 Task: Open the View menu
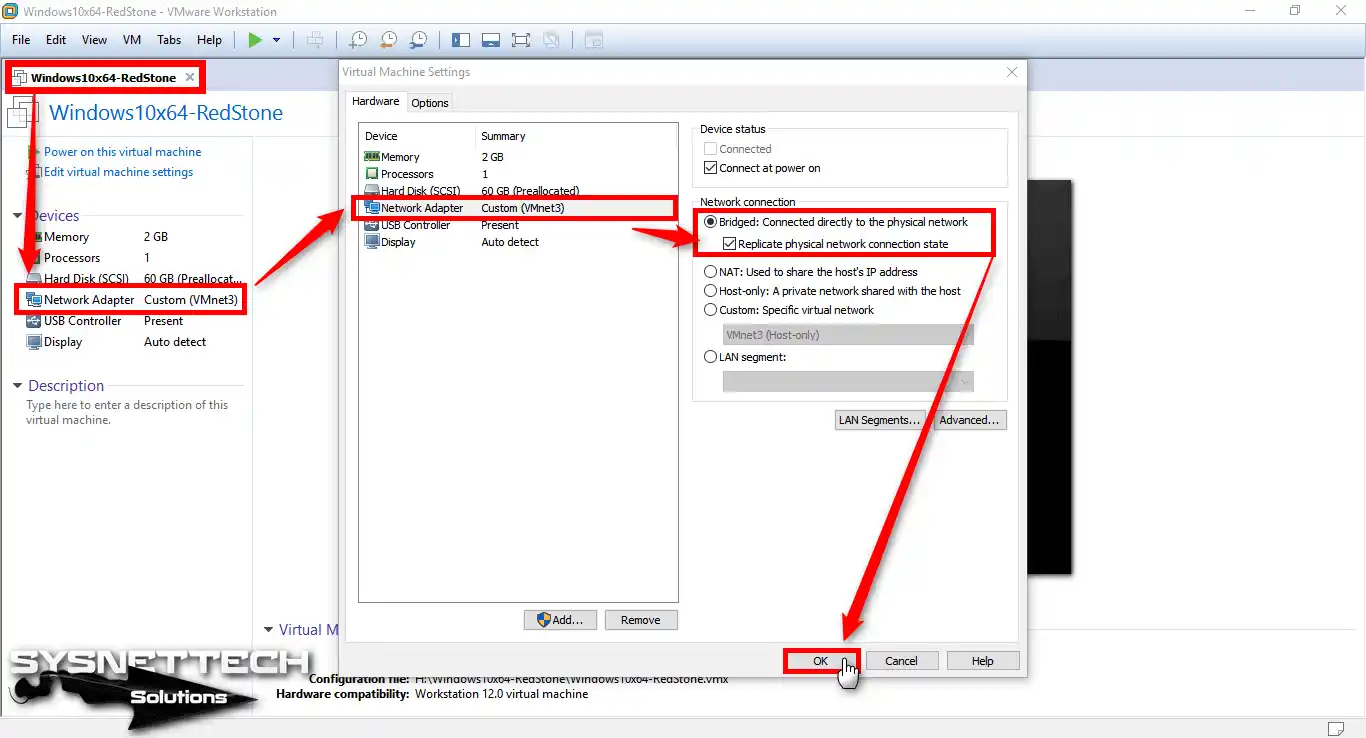tap(94, 40)
